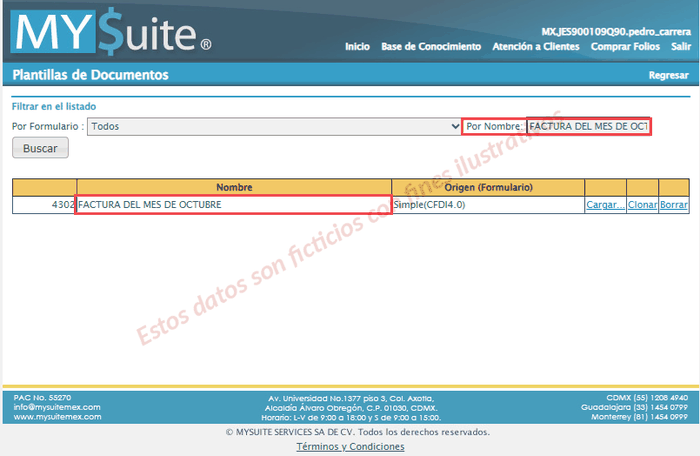Viewport: 700px width, 456px height.
Task: Click the Buscar button
Action: point(40,148)
